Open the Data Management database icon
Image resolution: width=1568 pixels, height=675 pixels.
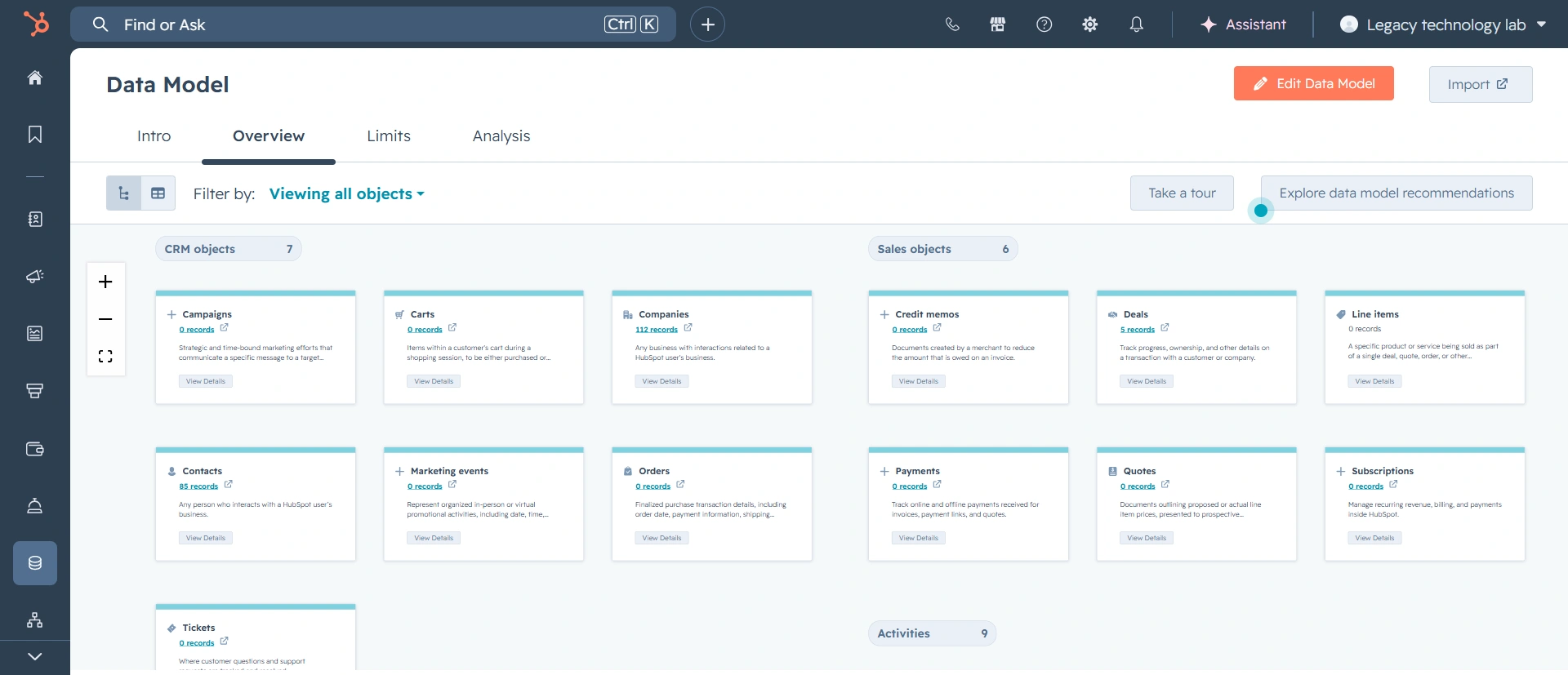[35, 563]
